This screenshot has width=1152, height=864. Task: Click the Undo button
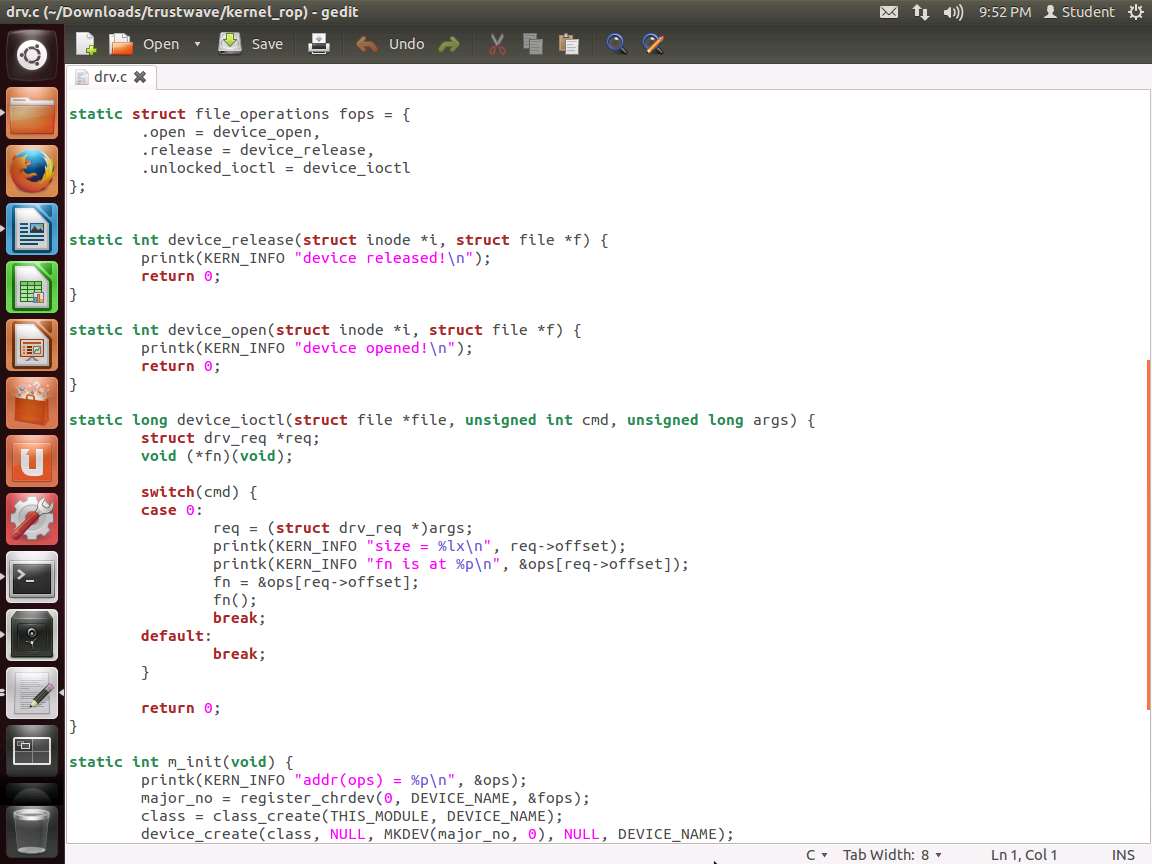click(x=391, y=44)
